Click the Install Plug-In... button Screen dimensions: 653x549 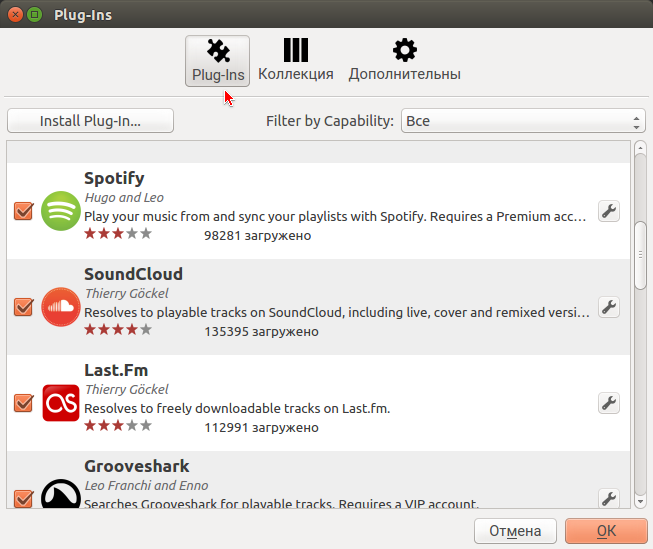click(x=90, y=121)
